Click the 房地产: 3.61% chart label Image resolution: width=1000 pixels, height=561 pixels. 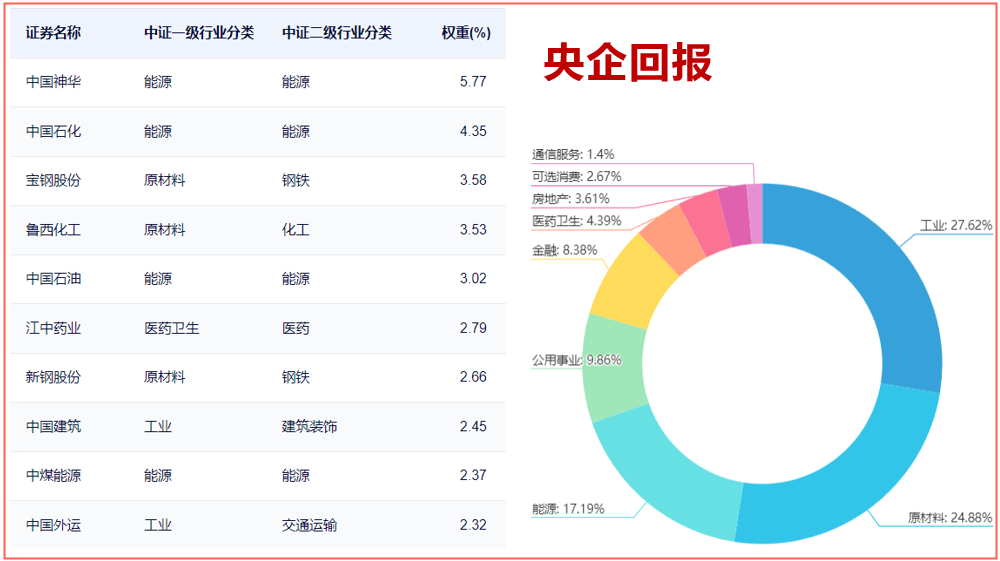click(570, 199)
